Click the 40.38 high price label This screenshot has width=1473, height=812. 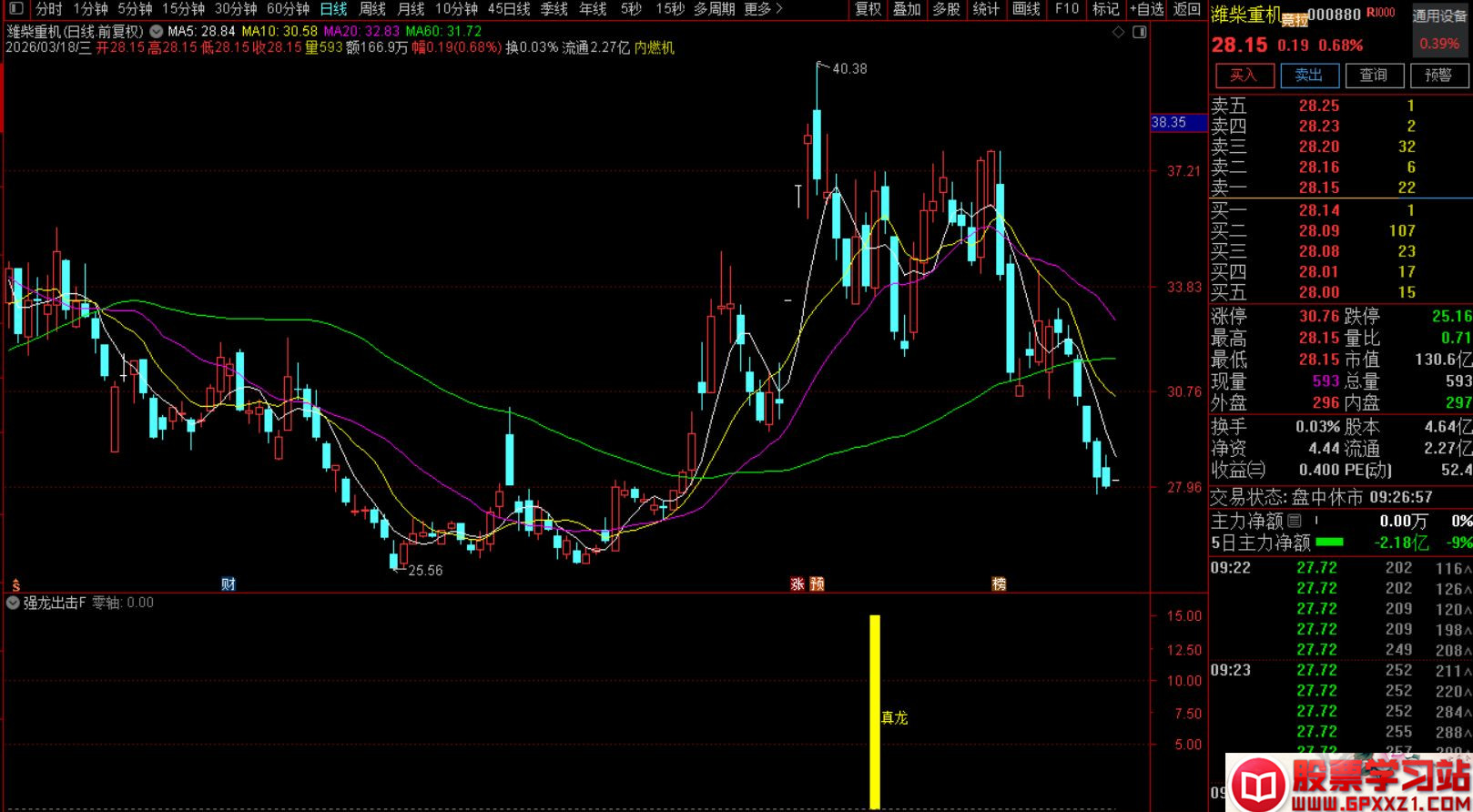point(849,68)
